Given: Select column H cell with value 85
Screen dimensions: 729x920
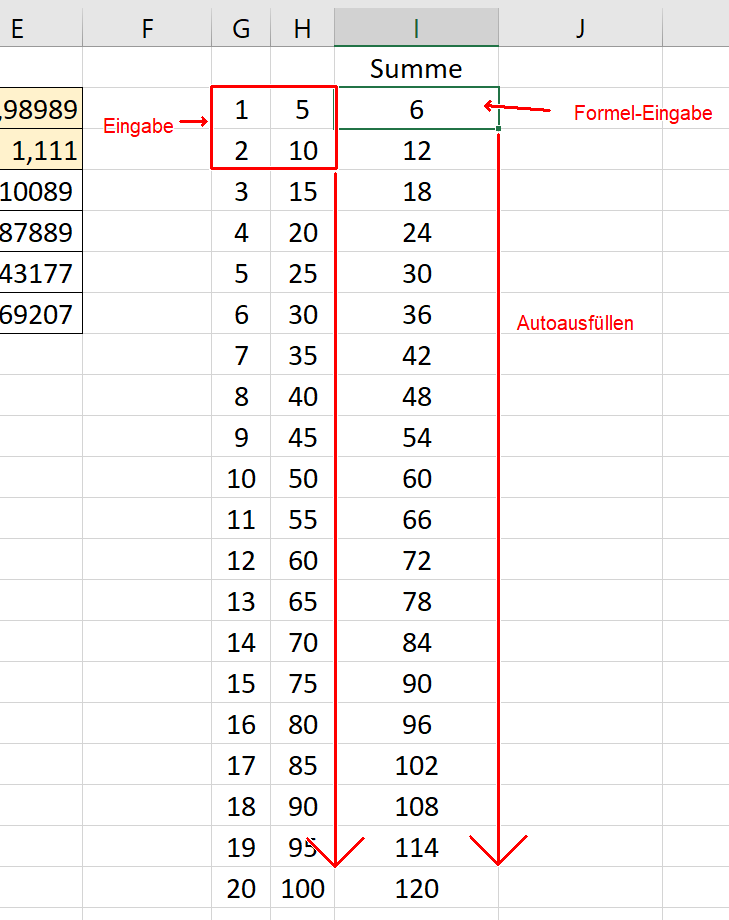Looking at the screenshot, I should pos(302,766).
